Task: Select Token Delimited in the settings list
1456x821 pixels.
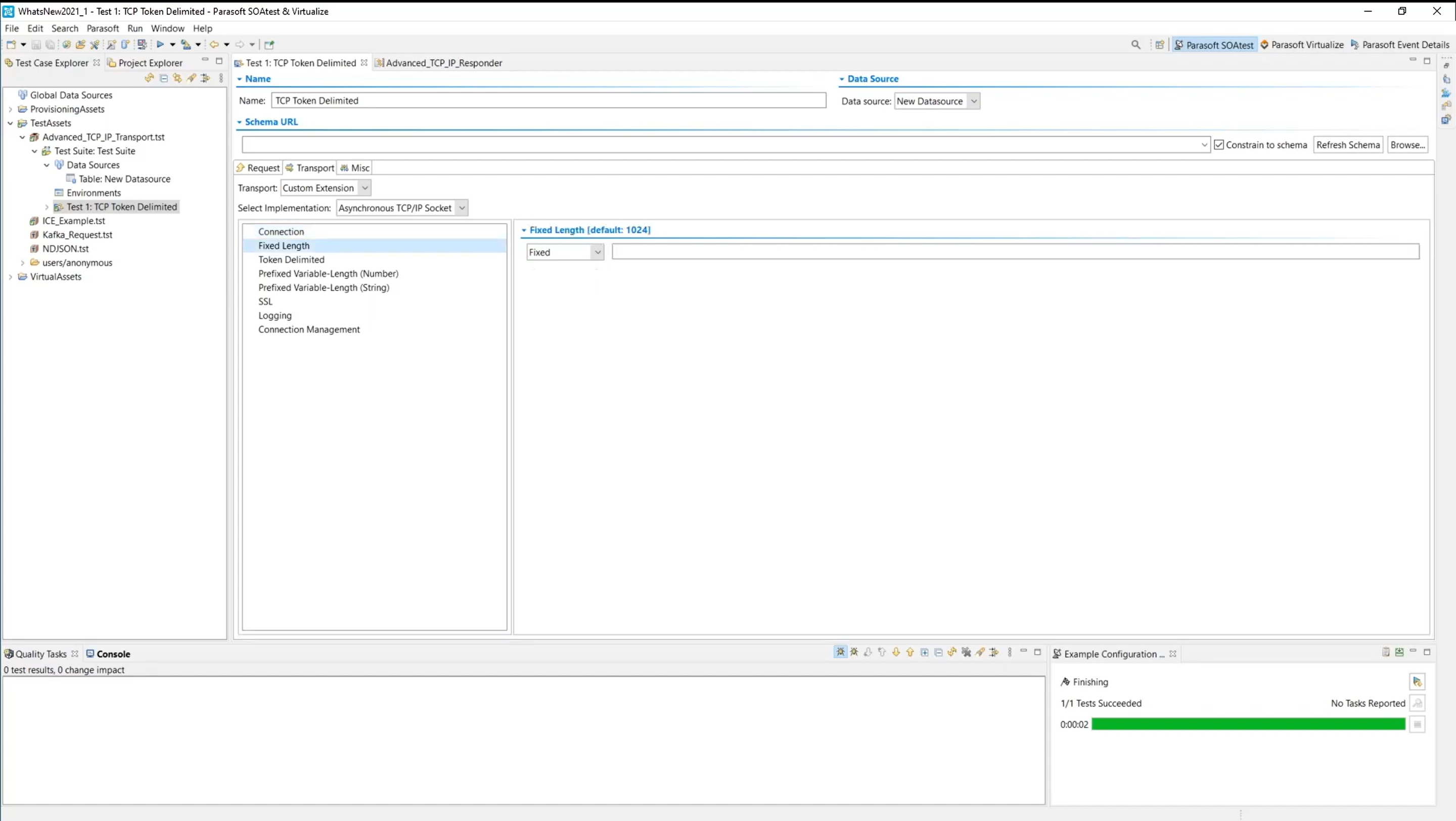Action: [x=291, y=260]
